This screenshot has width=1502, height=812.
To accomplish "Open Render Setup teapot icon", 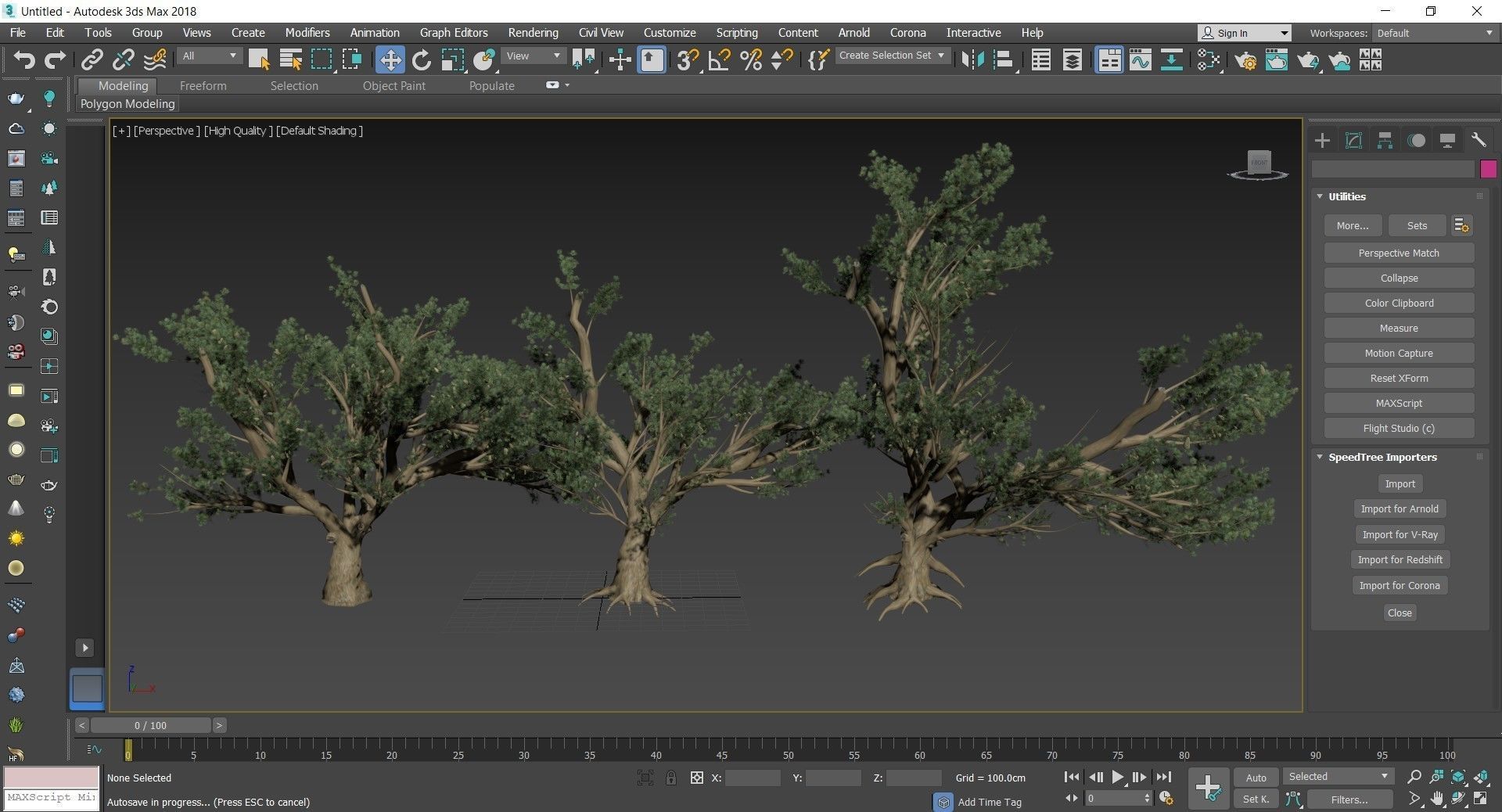I will [1246, 60].
